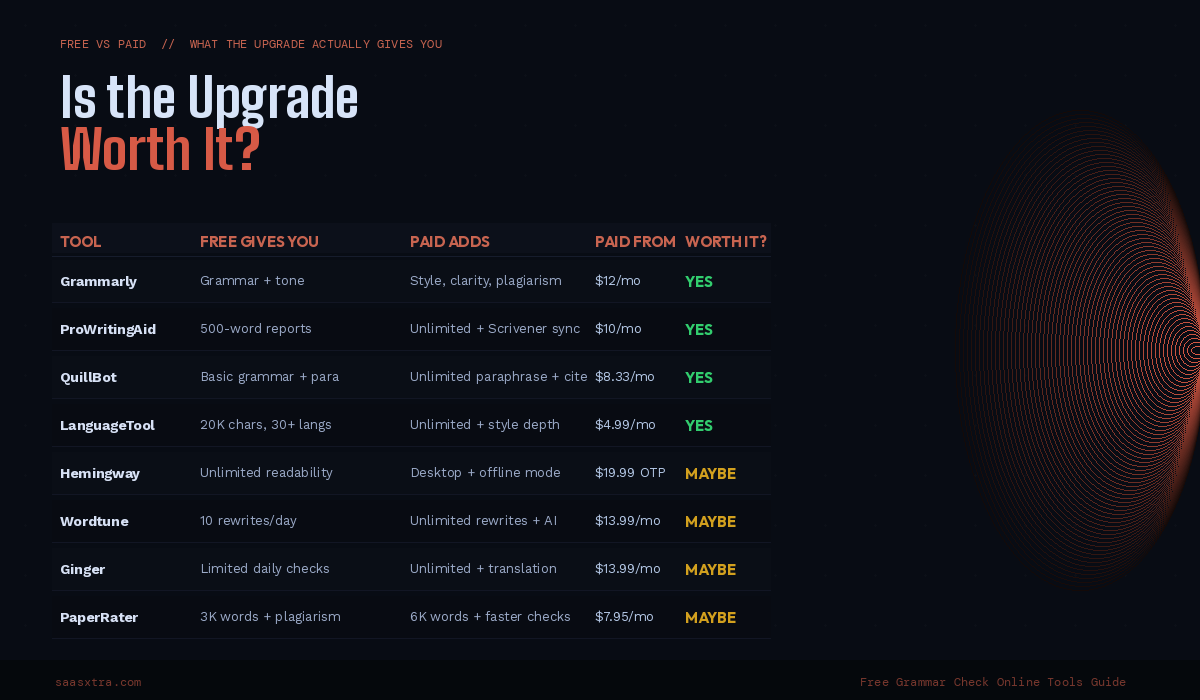Select the FREE GIVES YOU column header
This screenshot has height=700, width=1200.
[259, 242]
